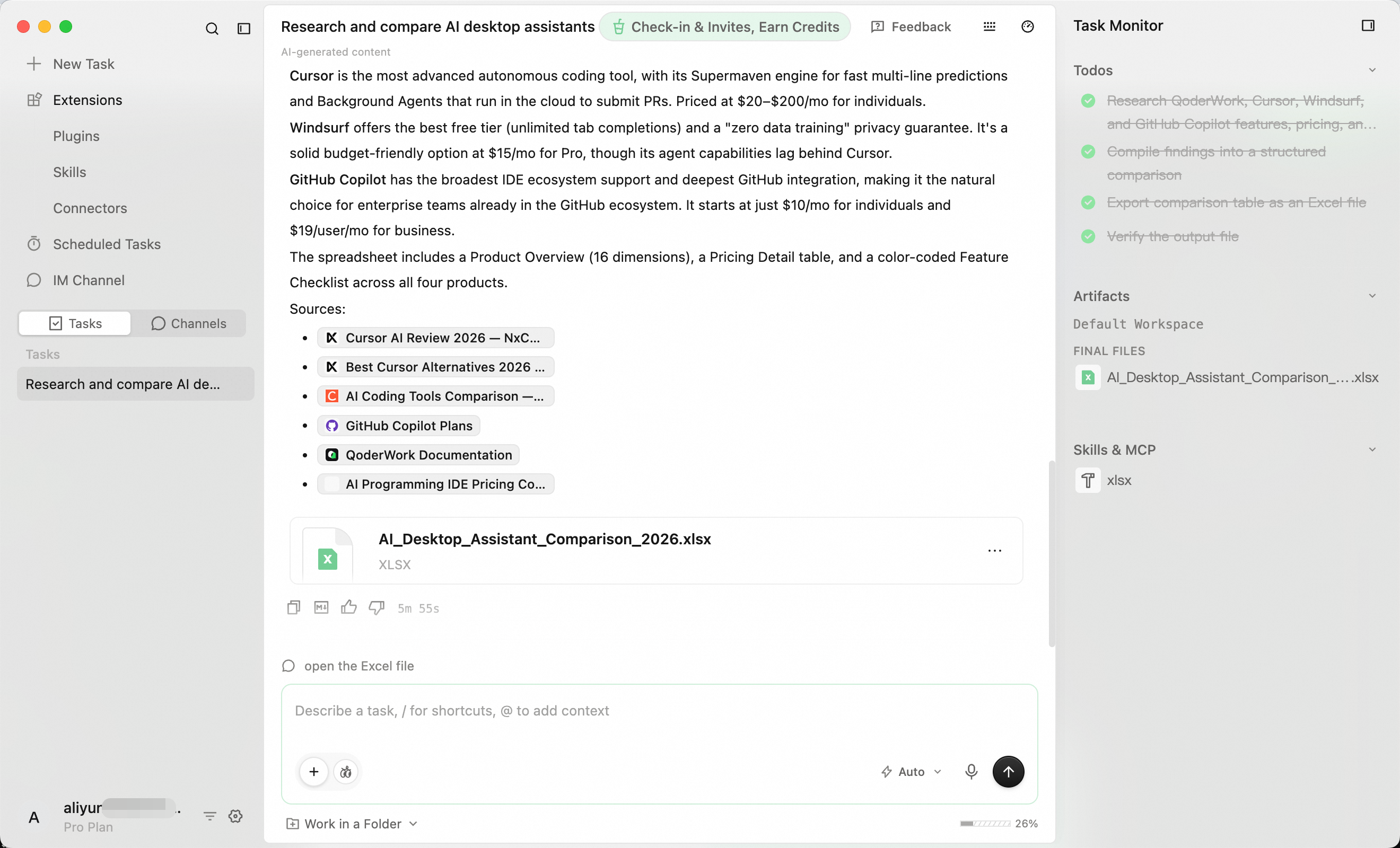Copy the response with copy icon
1400x848 pixels.
[x=294, y=607]
